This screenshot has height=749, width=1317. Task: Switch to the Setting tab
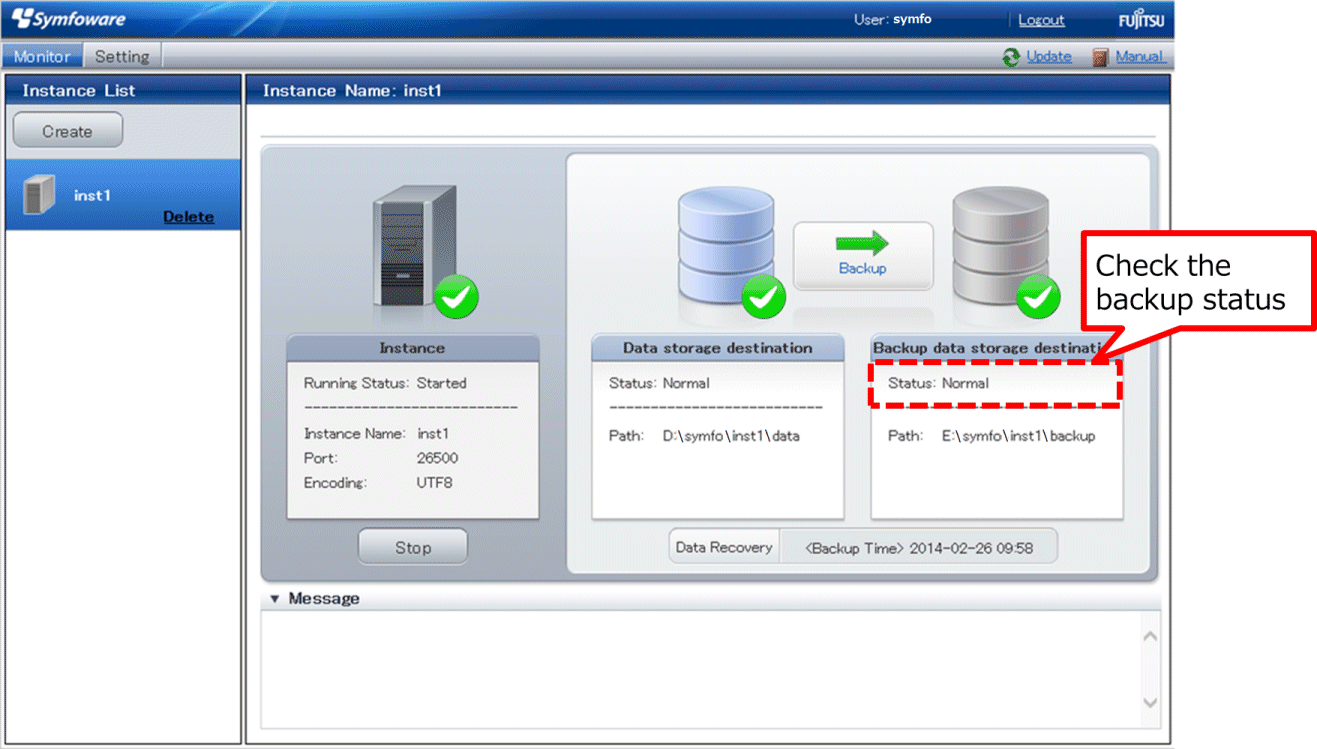tap(122, 57)
